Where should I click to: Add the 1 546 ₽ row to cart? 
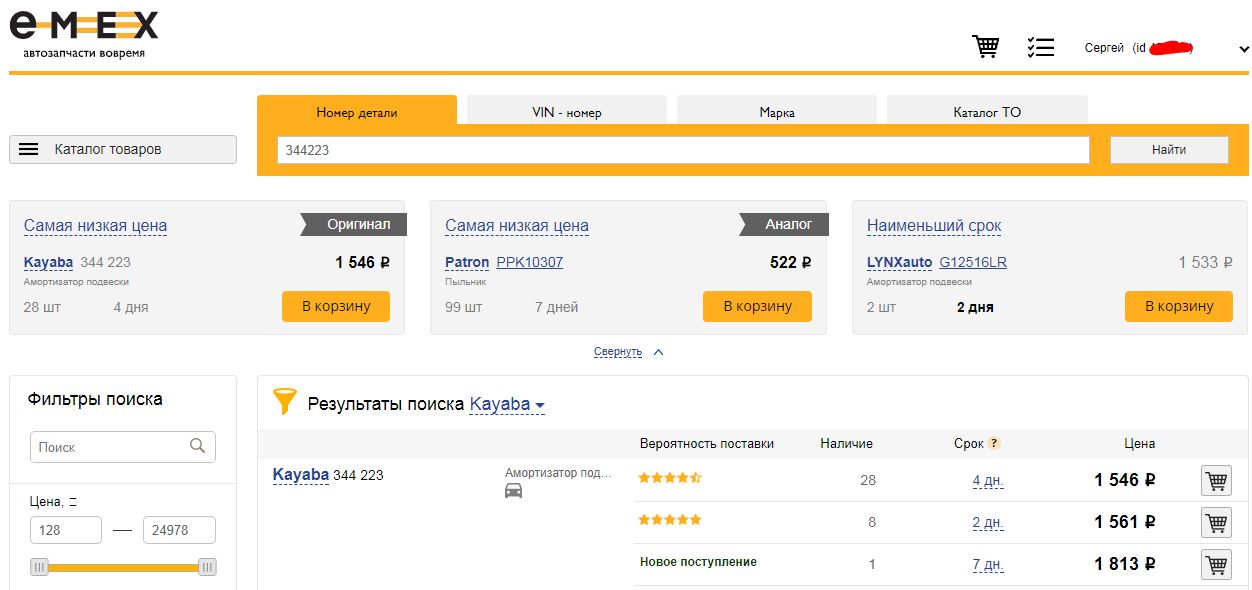pyautogui.click(x=1216, y=481)
